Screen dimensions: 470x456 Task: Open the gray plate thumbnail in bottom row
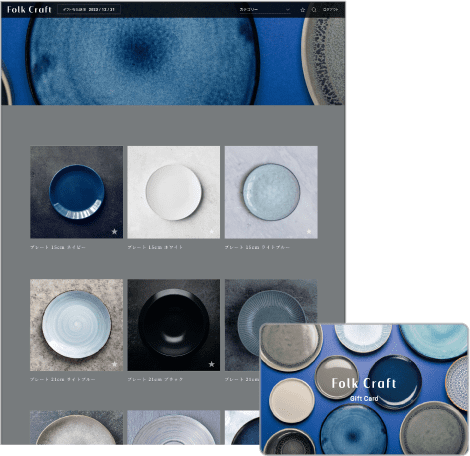(x=76, y=427)
